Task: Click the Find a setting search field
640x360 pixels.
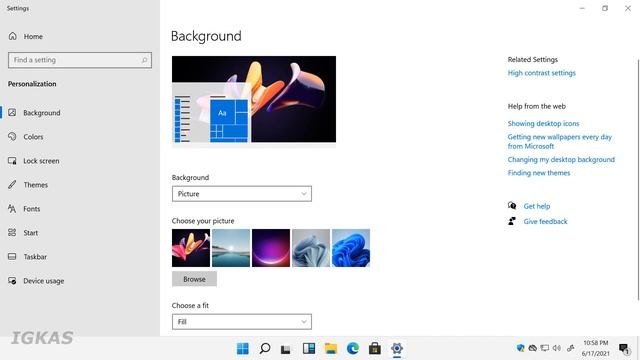Action: (x=80, y=60)
